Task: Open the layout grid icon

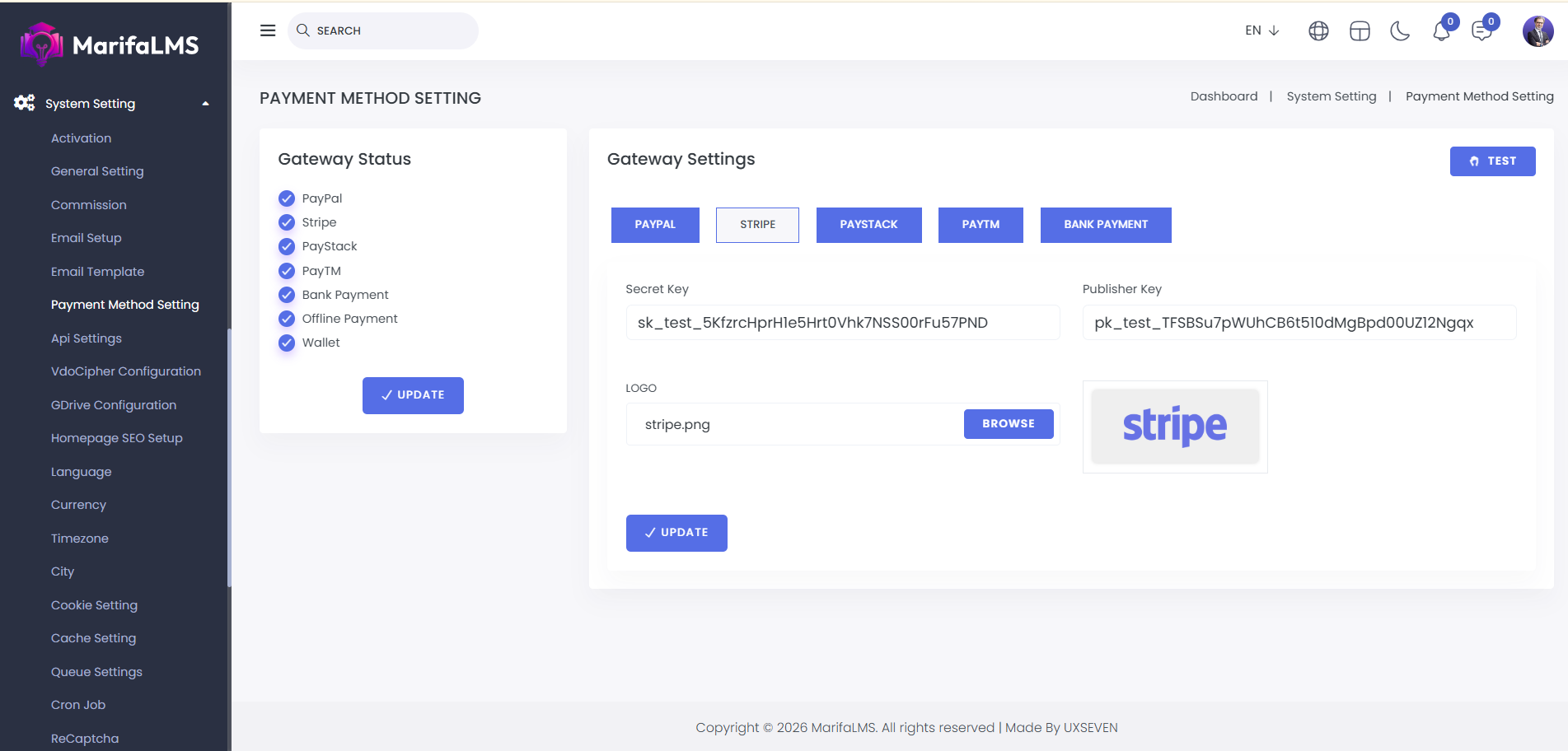Action: (1360, 31)
